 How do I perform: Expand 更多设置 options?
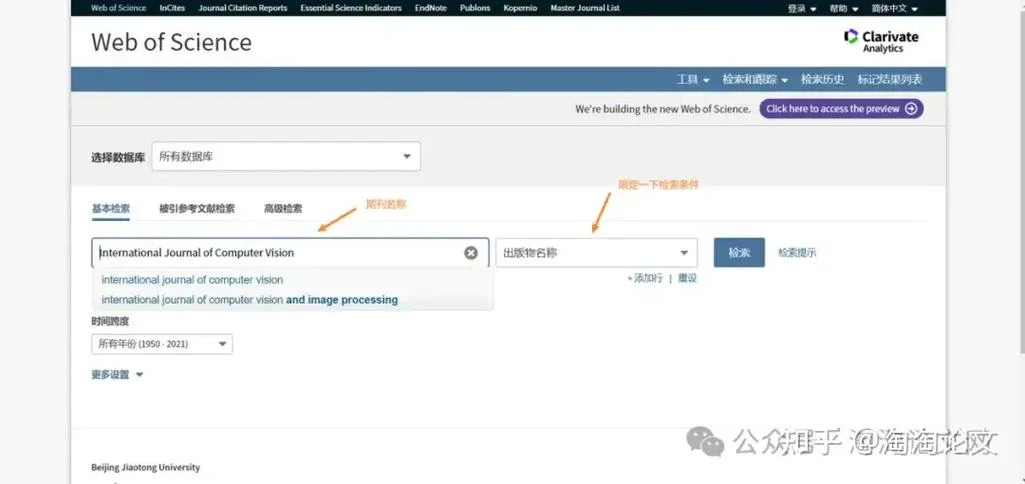[x=117, y=375]
